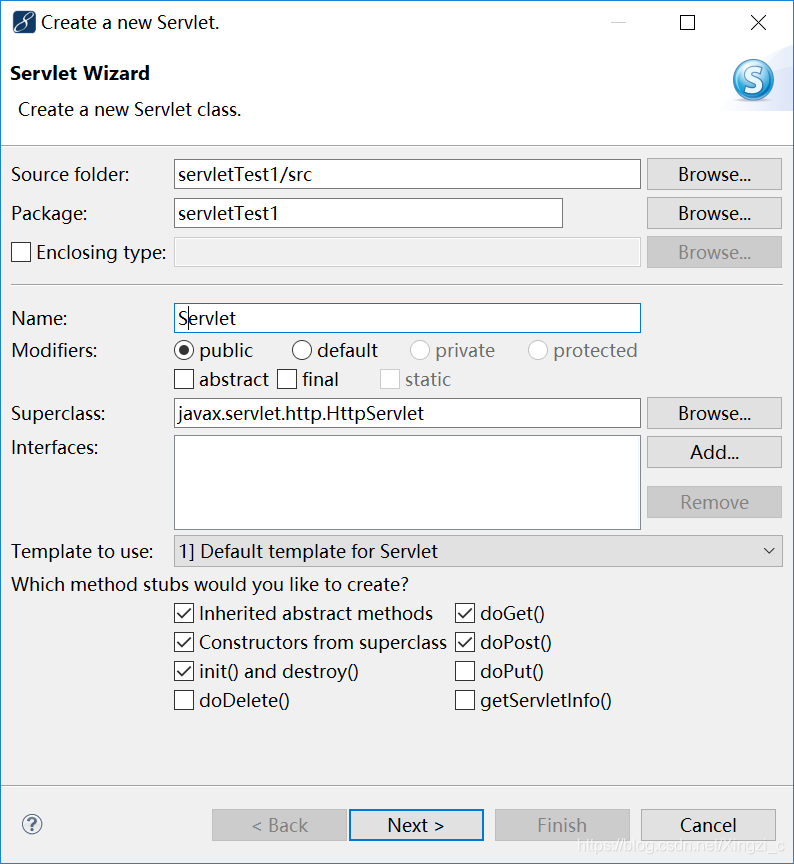
Task: Focus the Superclass text field
Action: (407, 413)
